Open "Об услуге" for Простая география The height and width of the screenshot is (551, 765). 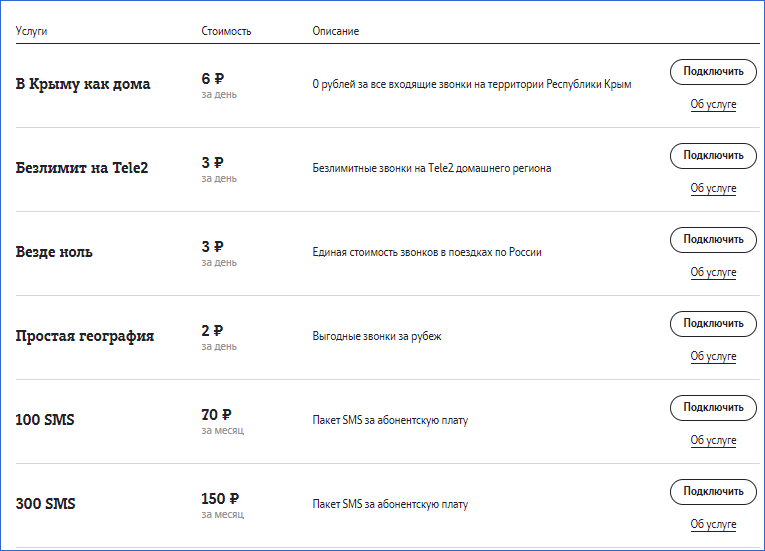click(x=713, y=356)
